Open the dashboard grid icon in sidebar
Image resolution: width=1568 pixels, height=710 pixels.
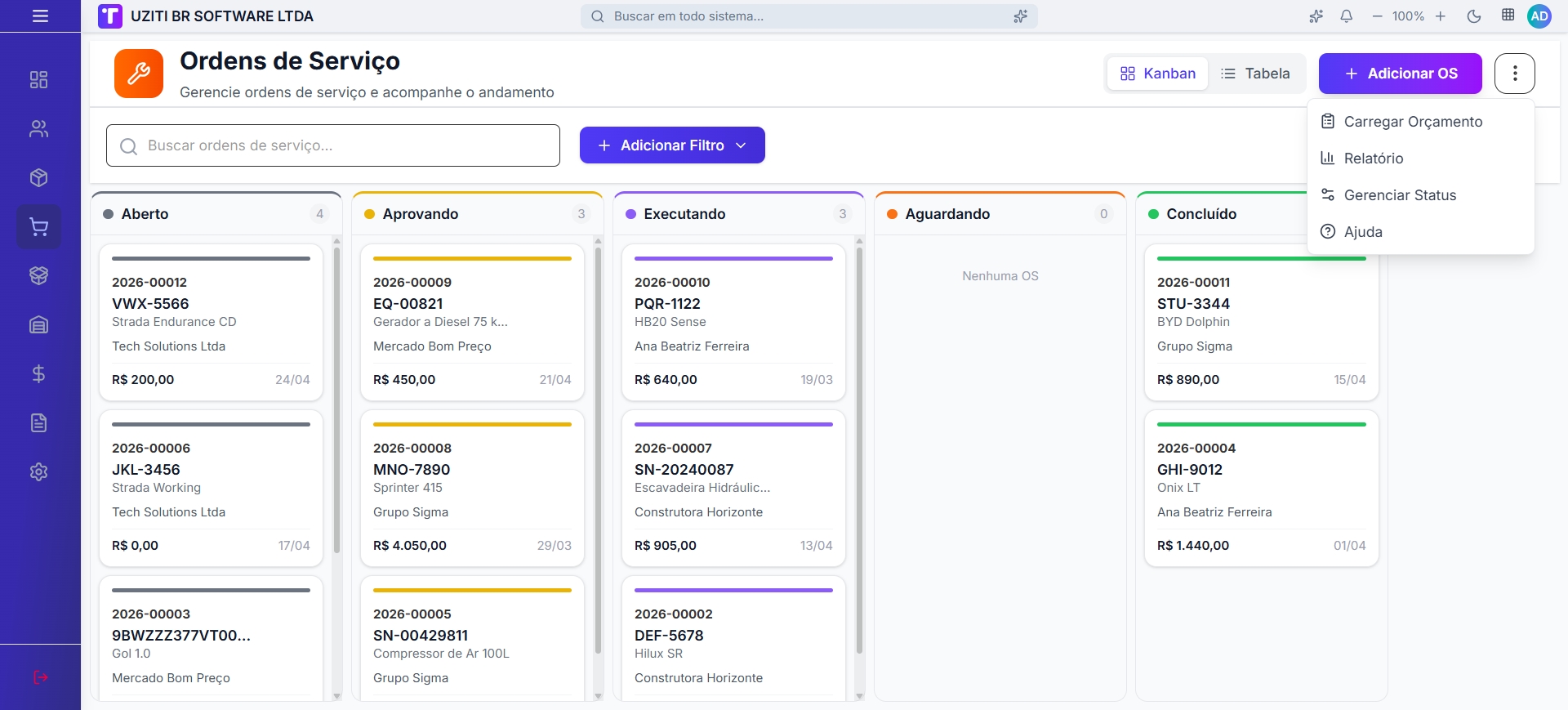[38, 79]
